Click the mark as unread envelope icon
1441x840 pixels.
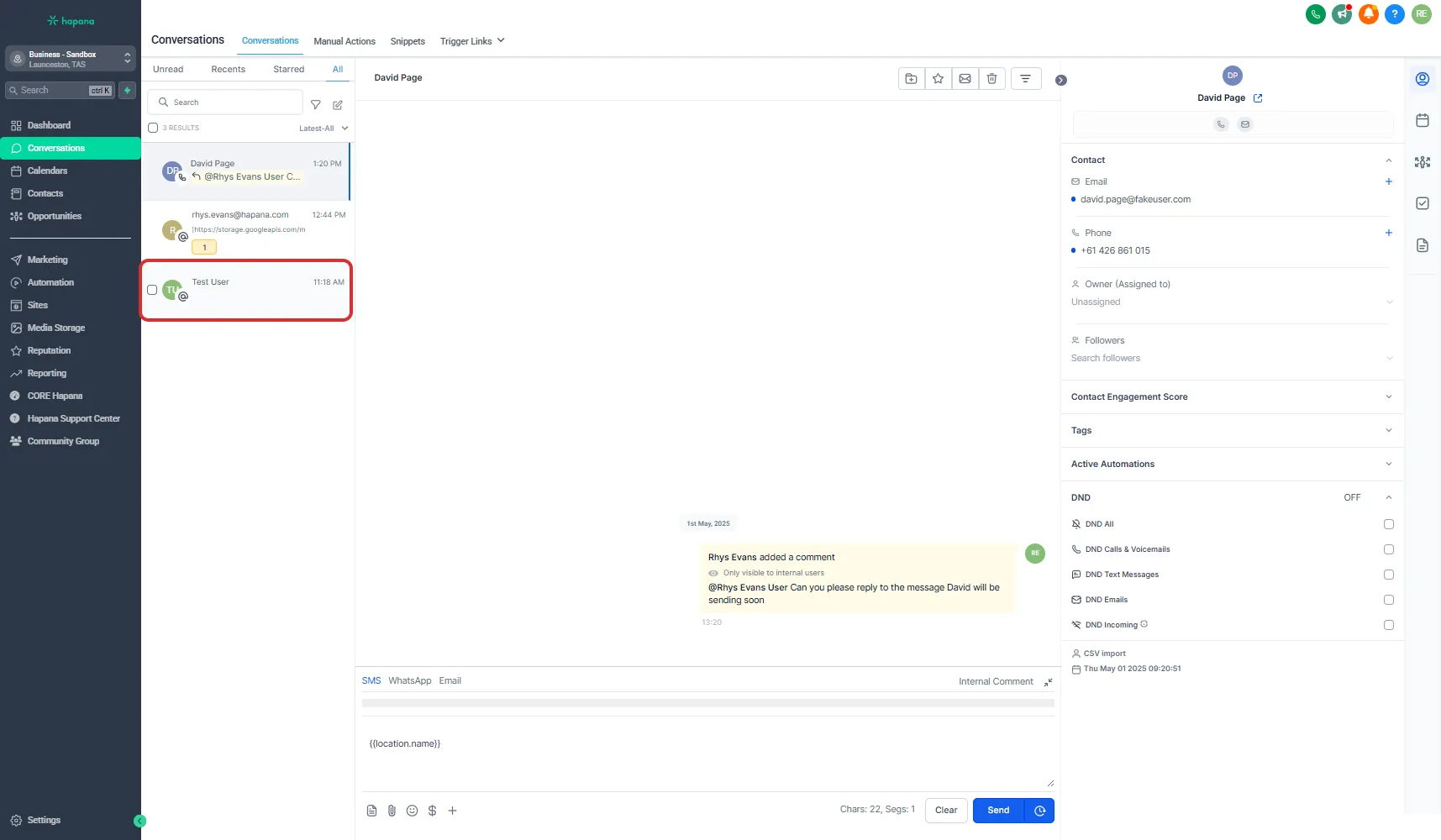click(965, 79)
